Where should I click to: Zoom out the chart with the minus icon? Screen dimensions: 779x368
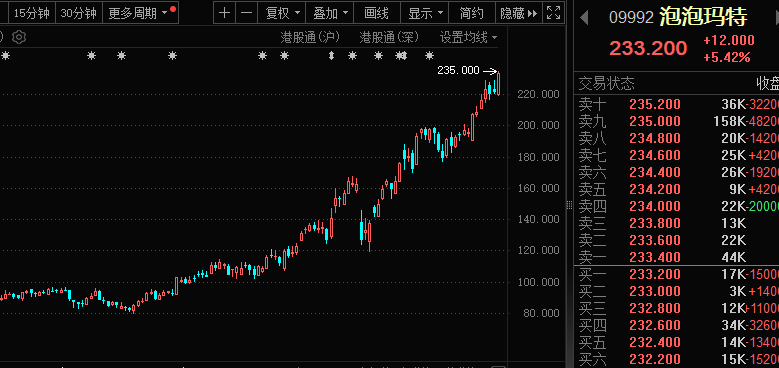[x=247, y=13]
